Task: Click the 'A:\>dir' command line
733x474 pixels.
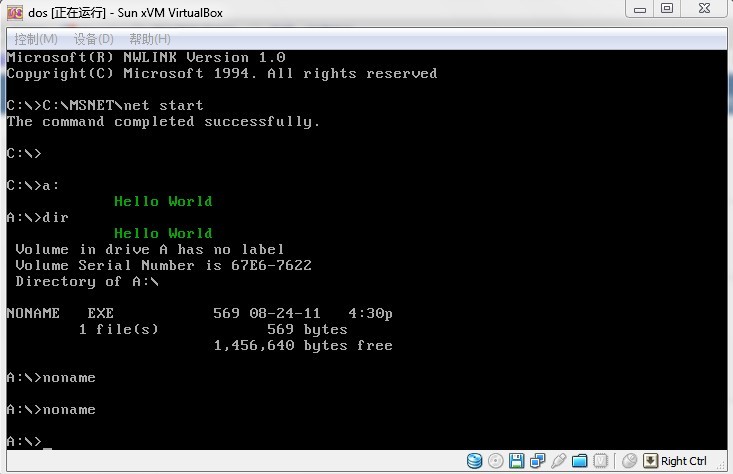Action: coord(37,217)
